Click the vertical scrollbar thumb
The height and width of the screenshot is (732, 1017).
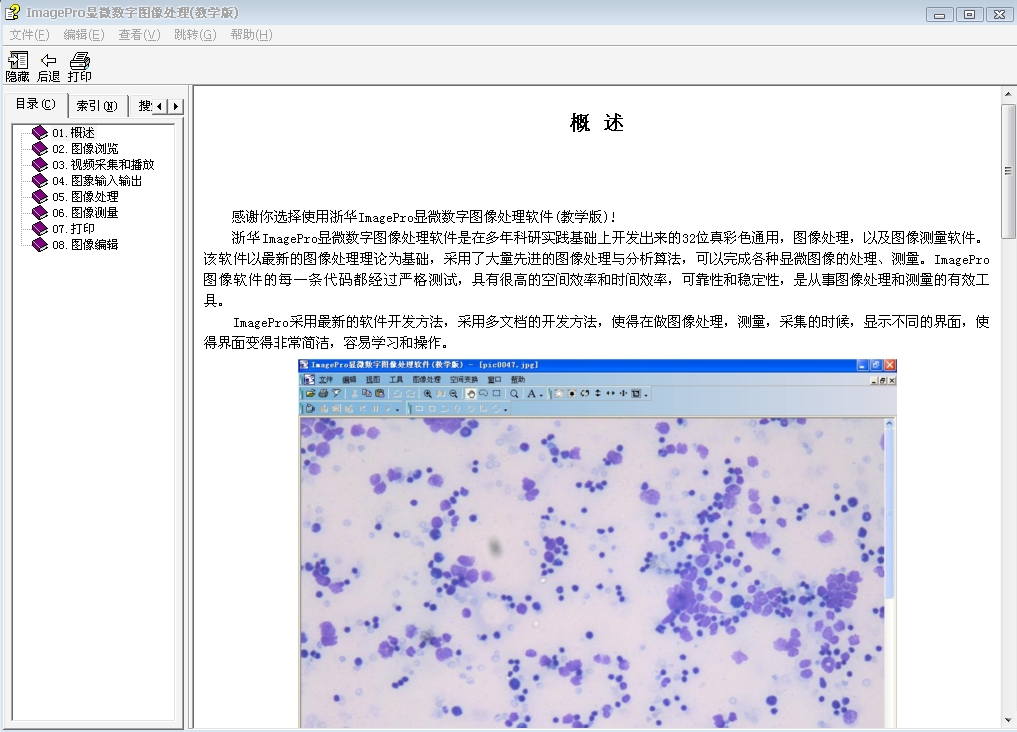tap(1009, 171)
